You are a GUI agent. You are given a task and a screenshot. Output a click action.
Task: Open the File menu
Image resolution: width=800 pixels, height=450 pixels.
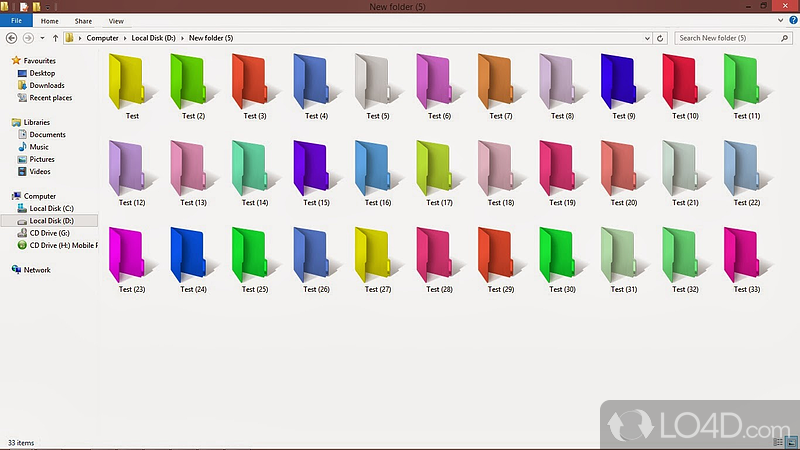(16, 20)
